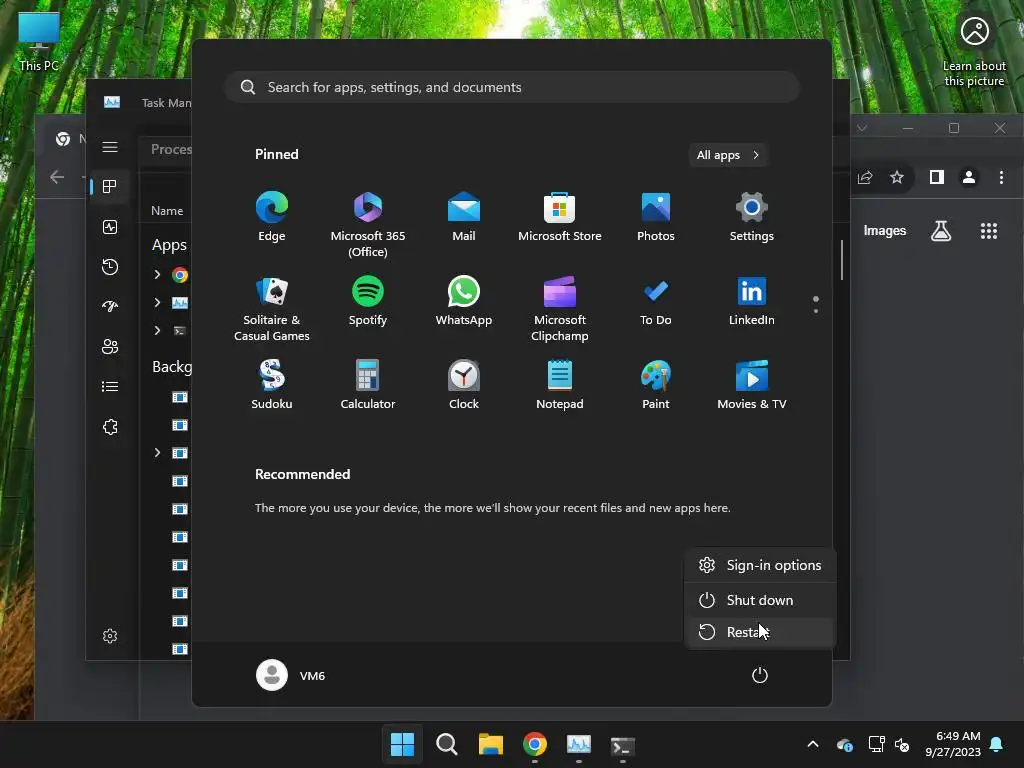Expand Chrome process group in Task Manager

point(157,274)
